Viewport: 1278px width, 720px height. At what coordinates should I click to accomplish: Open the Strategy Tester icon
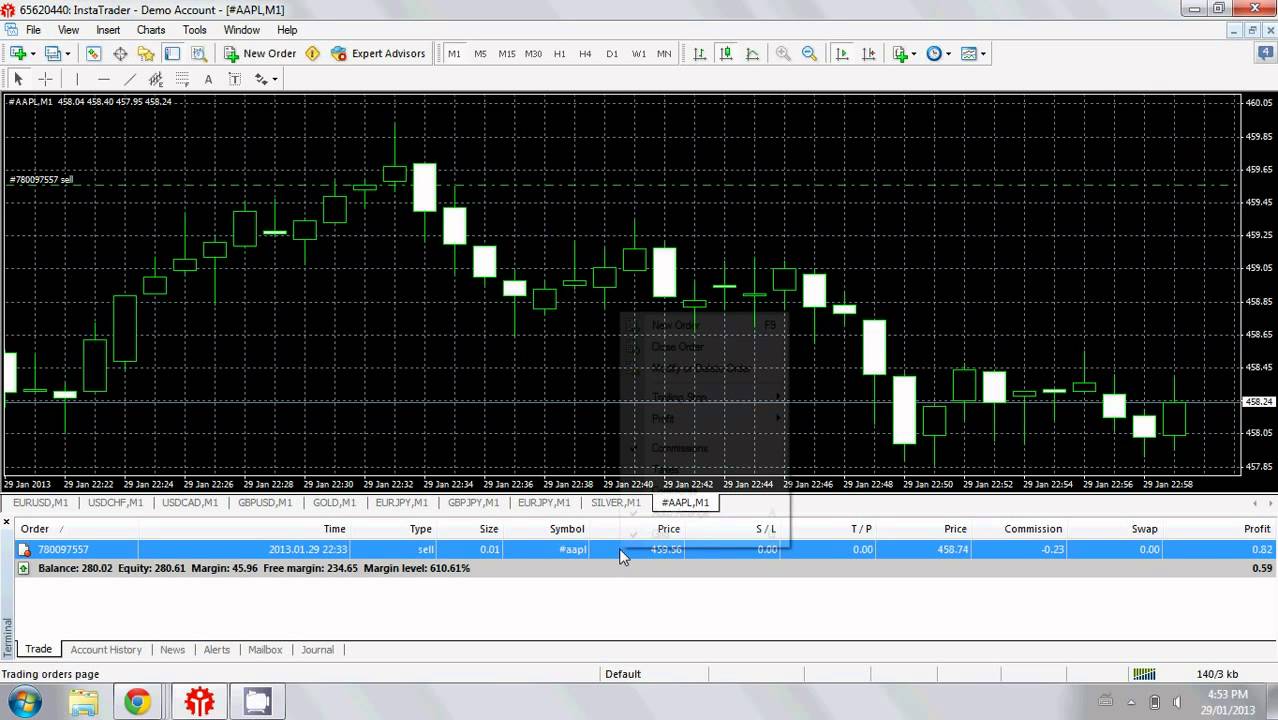pos(198,54)
